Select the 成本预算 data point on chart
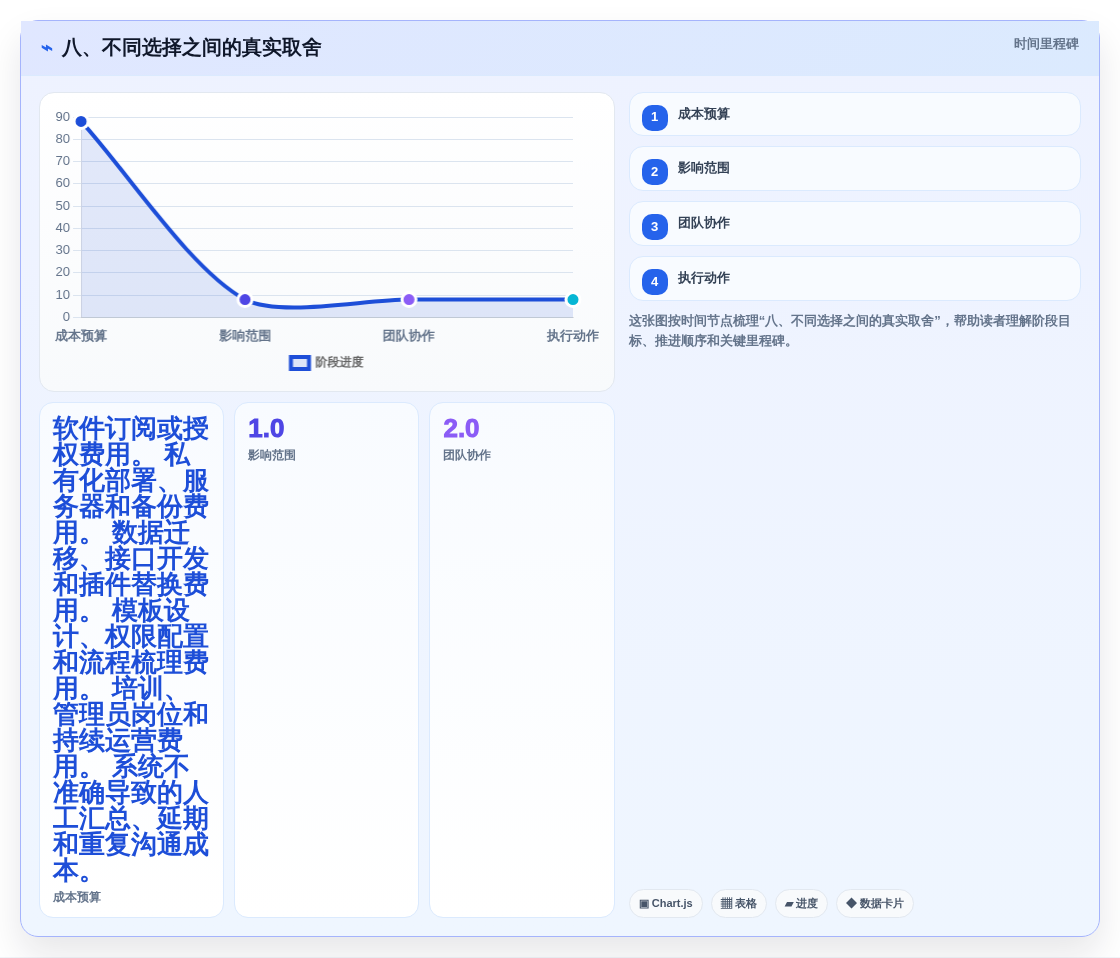1120x958 pixels. (81, 121)
